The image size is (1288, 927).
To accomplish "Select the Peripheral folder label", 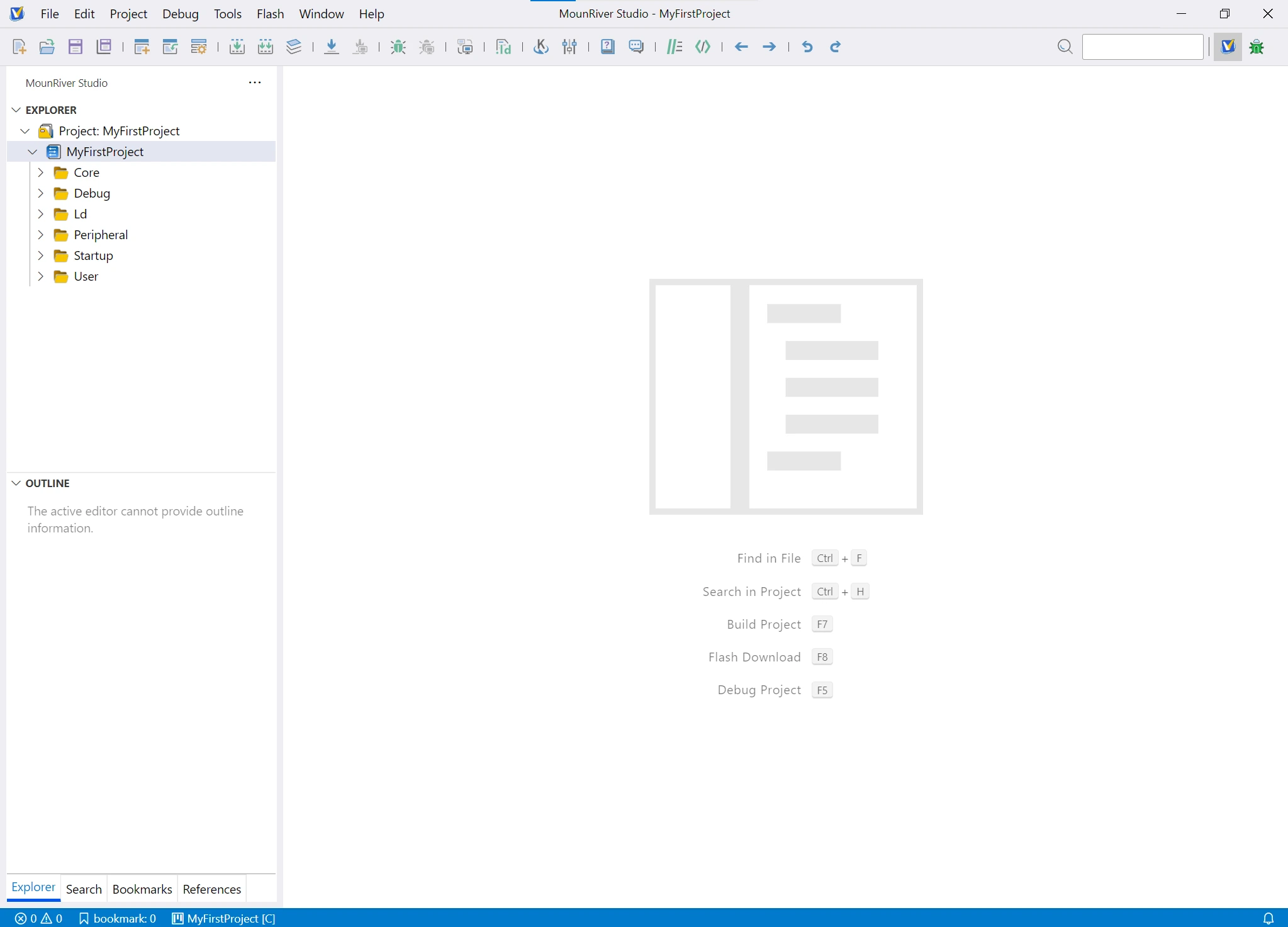I will (101, 235).
